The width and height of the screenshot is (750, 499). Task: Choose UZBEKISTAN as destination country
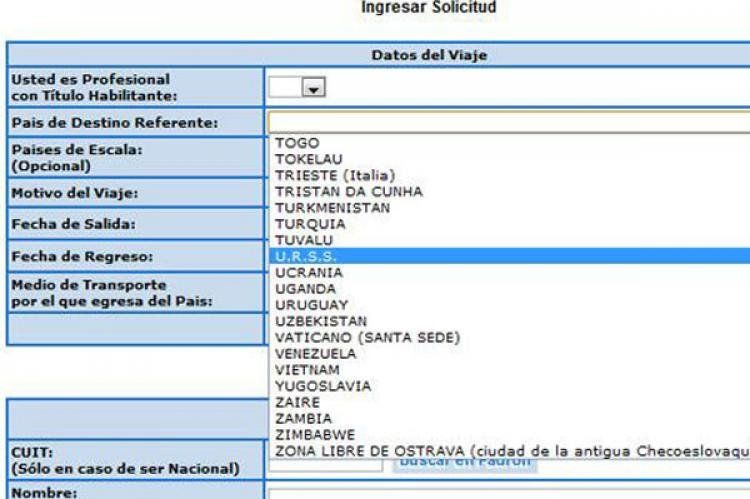(x=510, y=322)
